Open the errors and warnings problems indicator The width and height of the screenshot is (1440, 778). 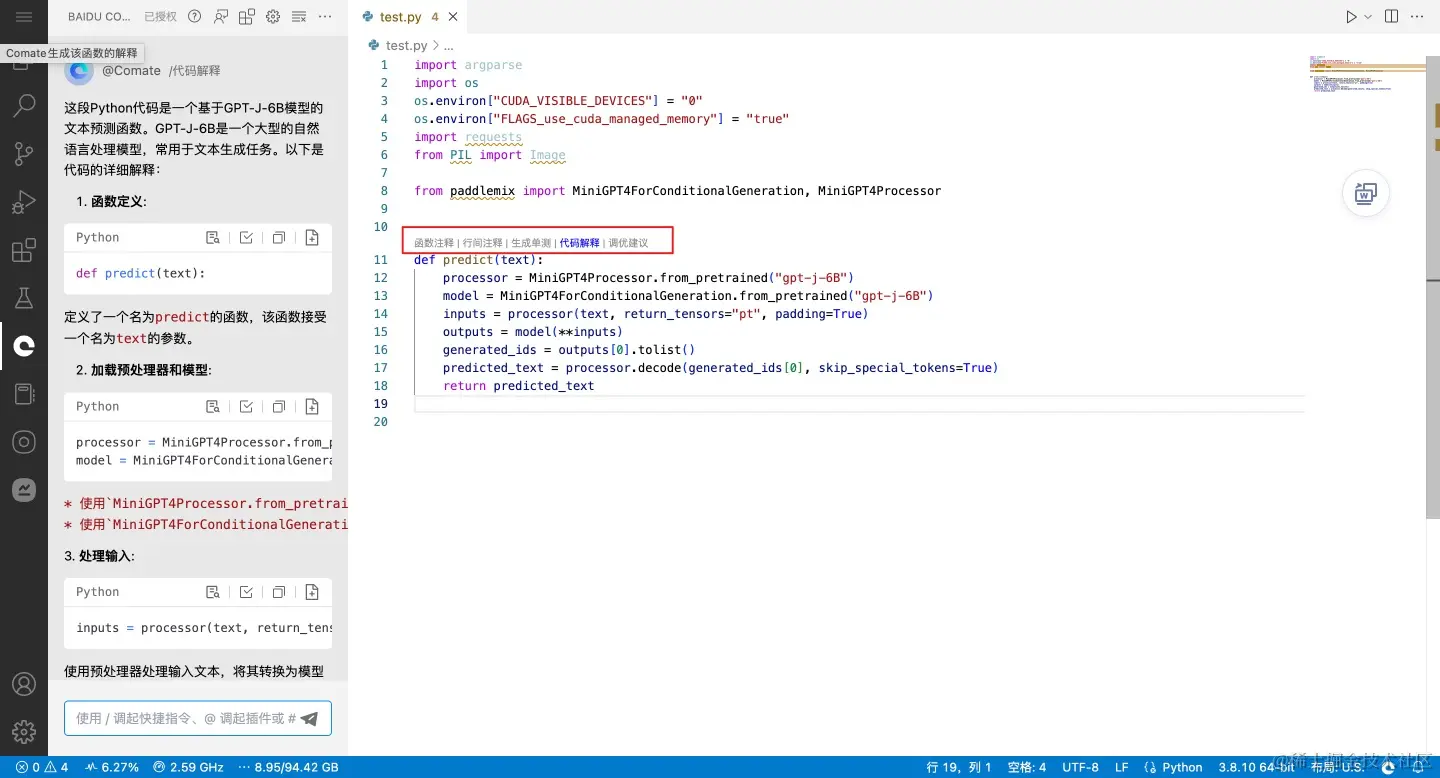[x=42, y=767]
